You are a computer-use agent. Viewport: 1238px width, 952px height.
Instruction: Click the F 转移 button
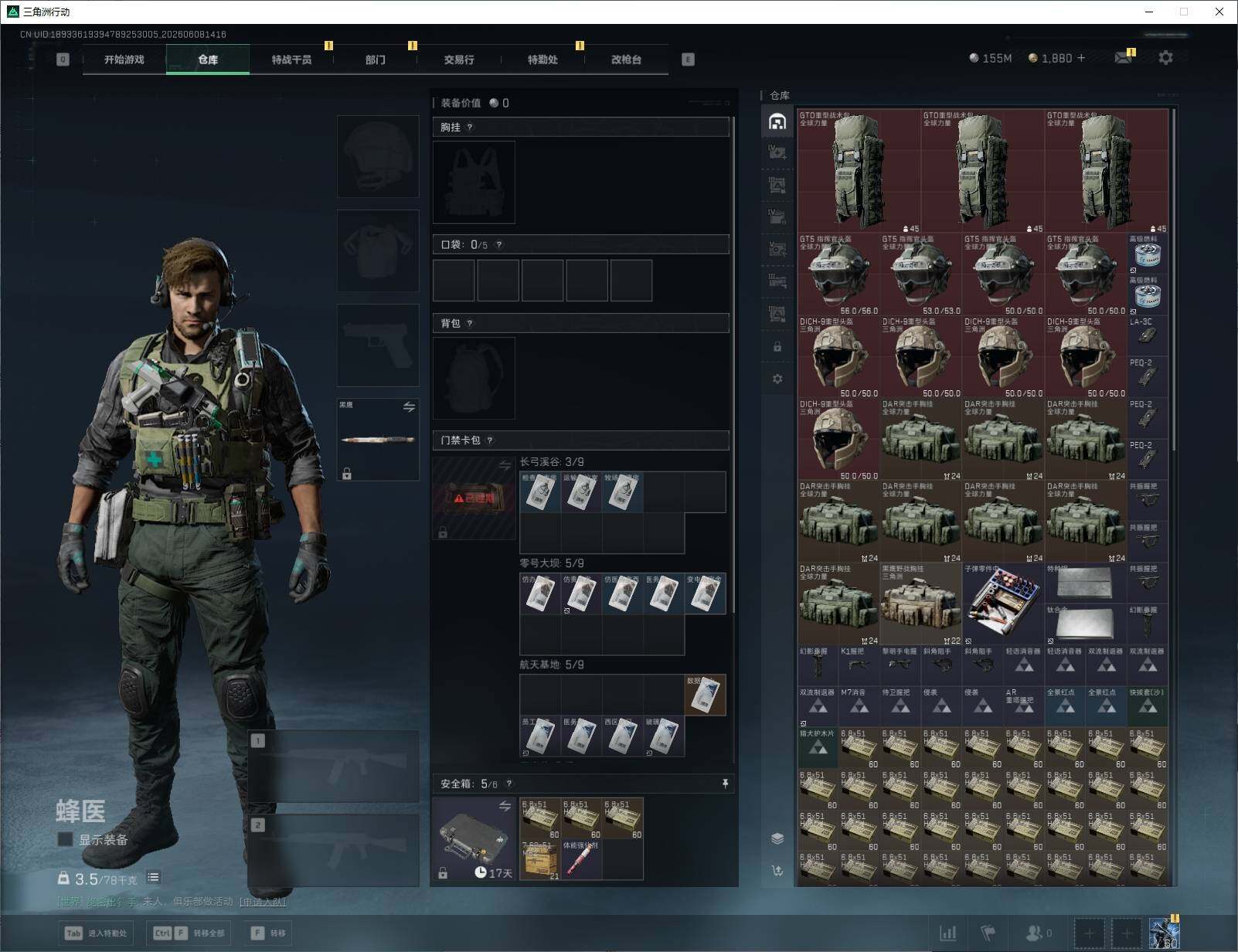(269, 933)
